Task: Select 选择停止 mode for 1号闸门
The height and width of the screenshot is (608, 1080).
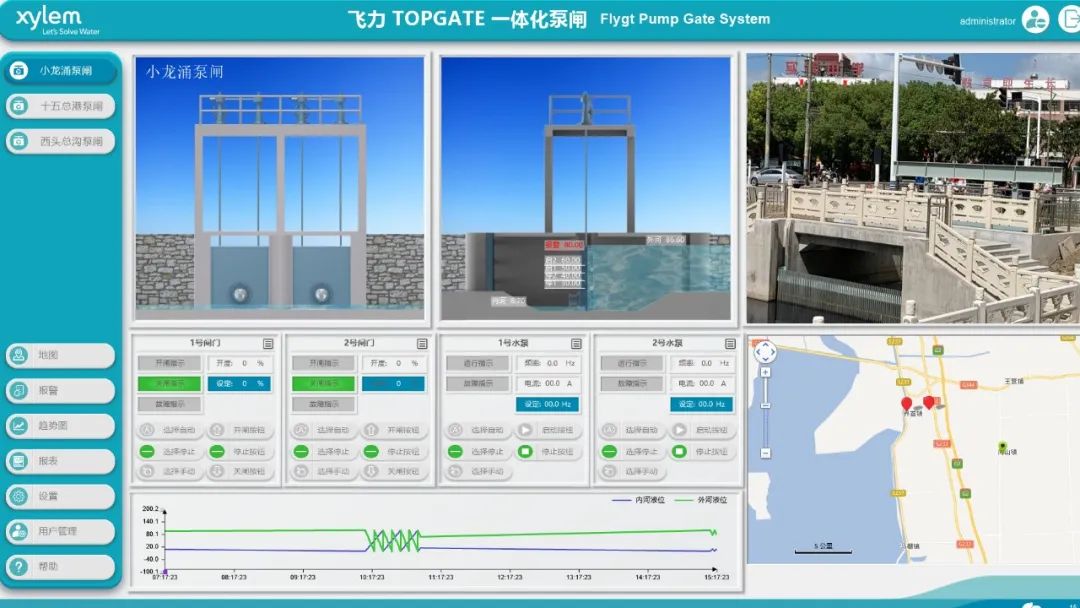Action: 170,452
